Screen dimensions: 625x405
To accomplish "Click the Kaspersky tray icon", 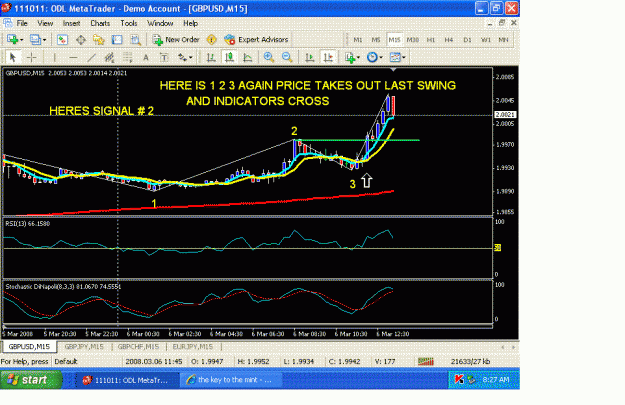I will pos(459,379).
